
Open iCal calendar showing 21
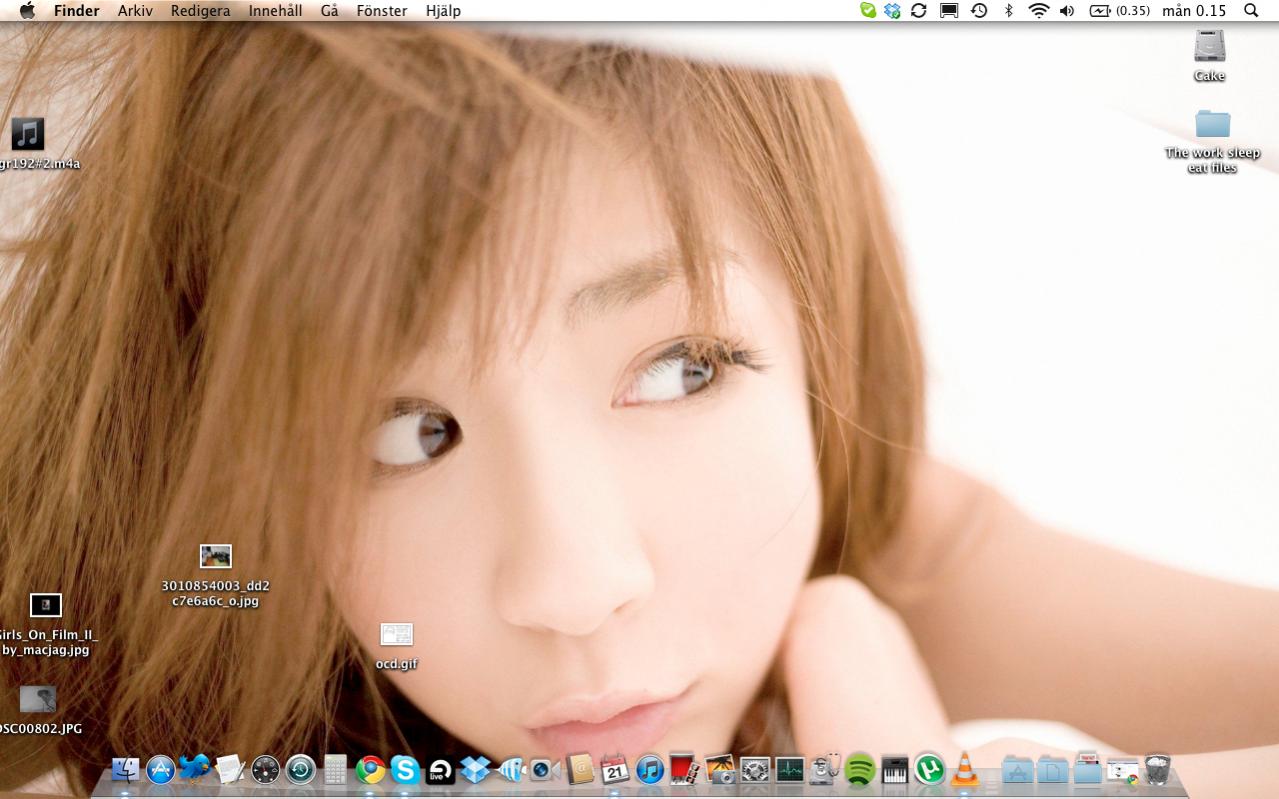615,769
